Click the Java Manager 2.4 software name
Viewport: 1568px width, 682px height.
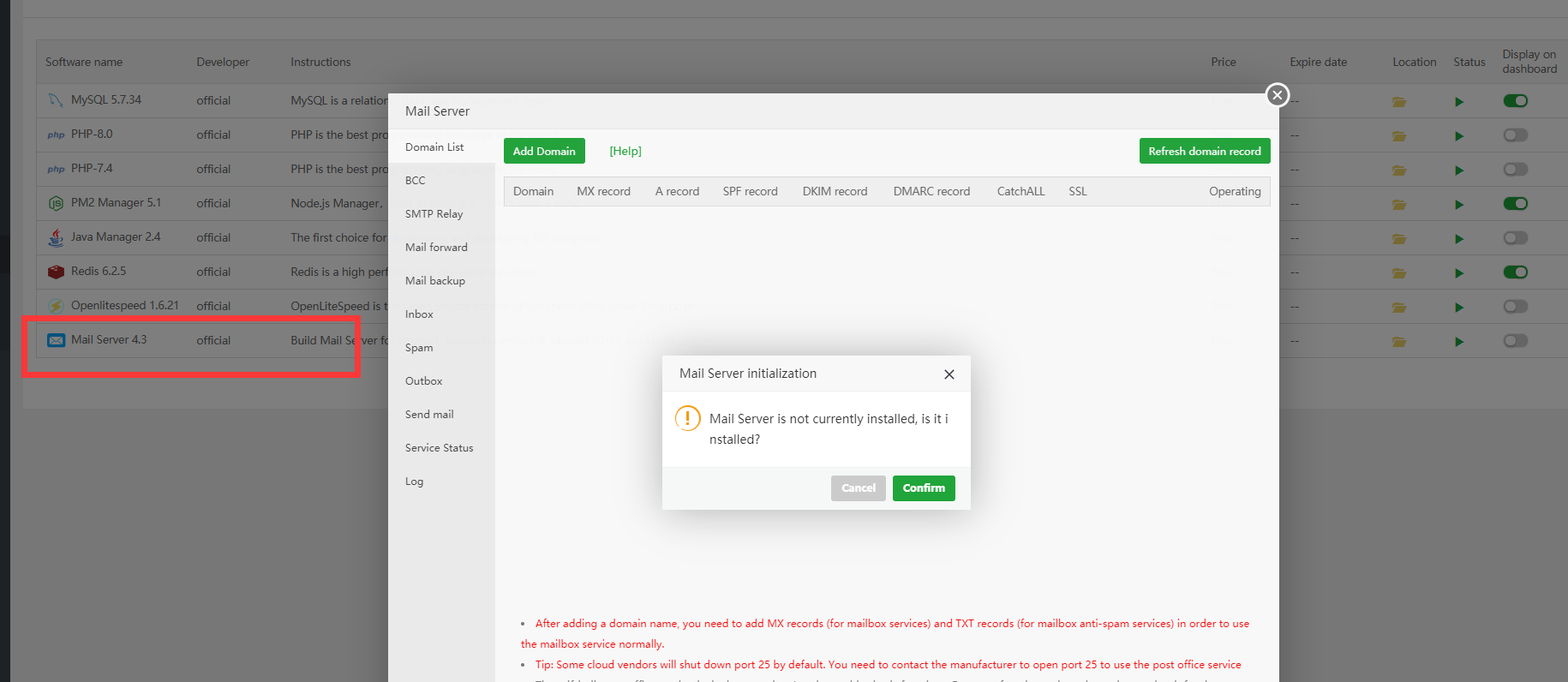coord(116,236)
